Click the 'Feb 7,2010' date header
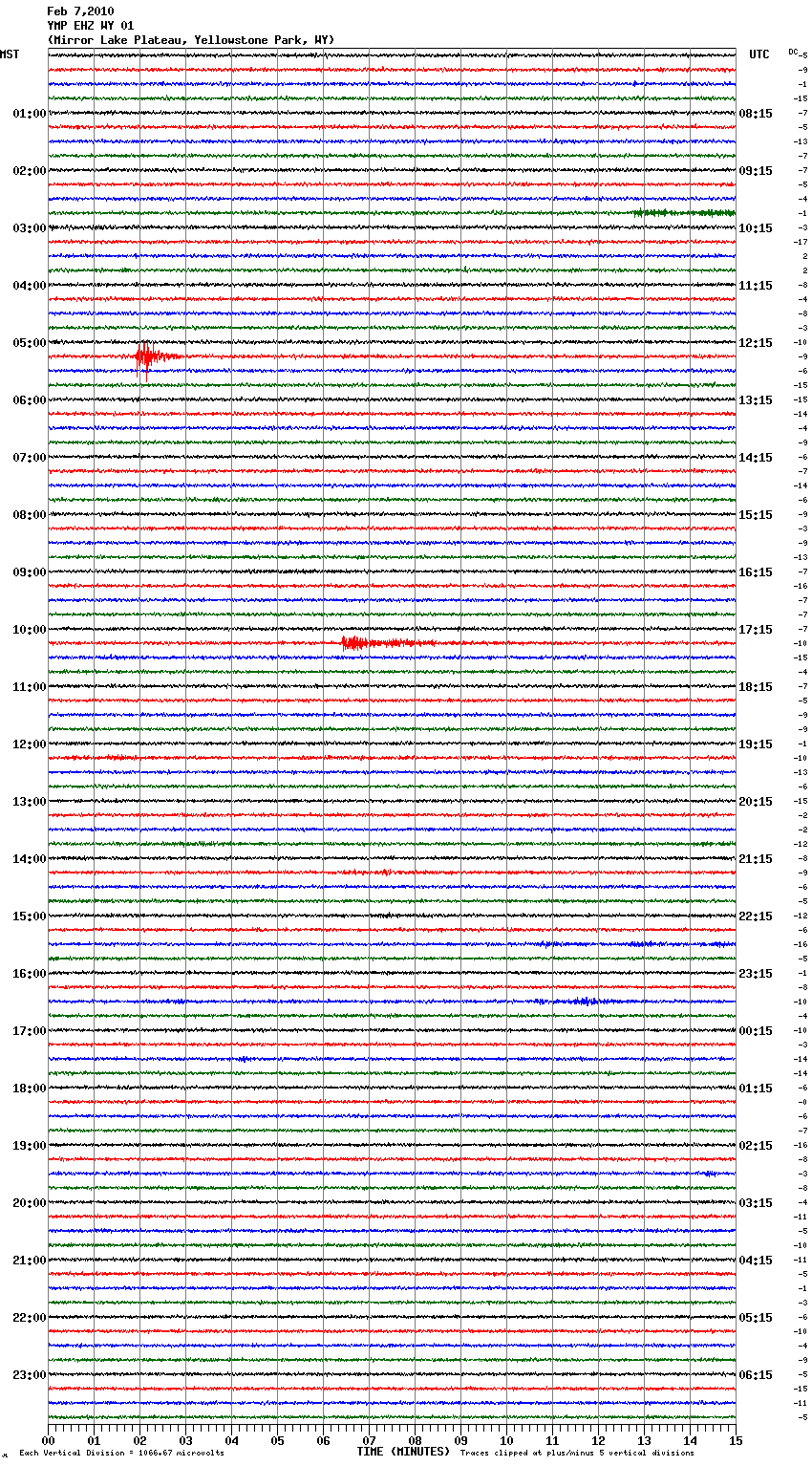812x1466 pixels. click(x=80, y=11)
